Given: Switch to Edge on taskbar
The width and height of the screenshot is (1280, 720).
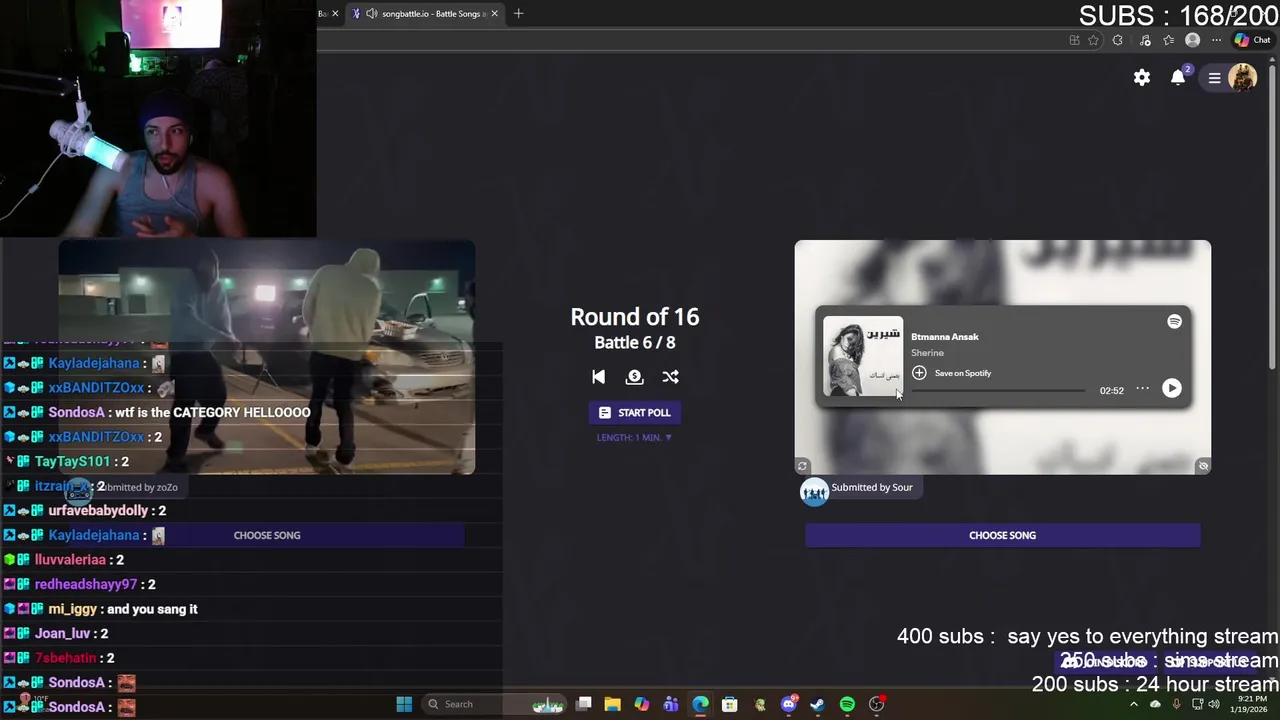Looking at the screenshot, I should (700, 704).
